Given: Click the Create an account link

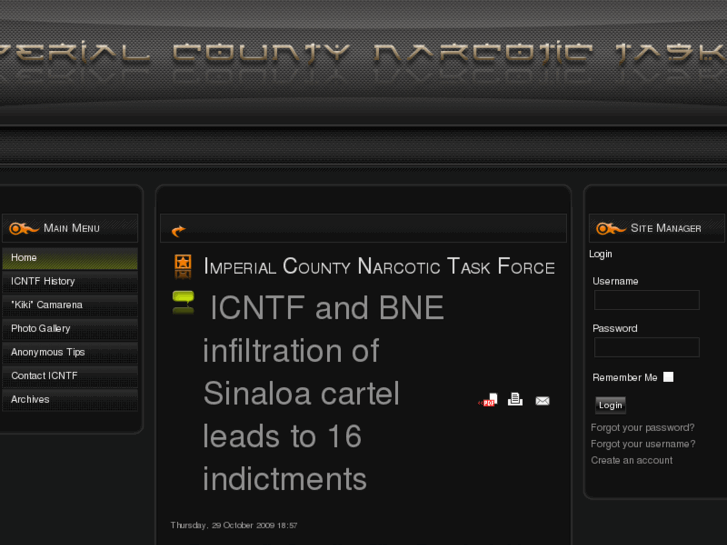Looking at the screenshot, I should (x=631, y=460).
